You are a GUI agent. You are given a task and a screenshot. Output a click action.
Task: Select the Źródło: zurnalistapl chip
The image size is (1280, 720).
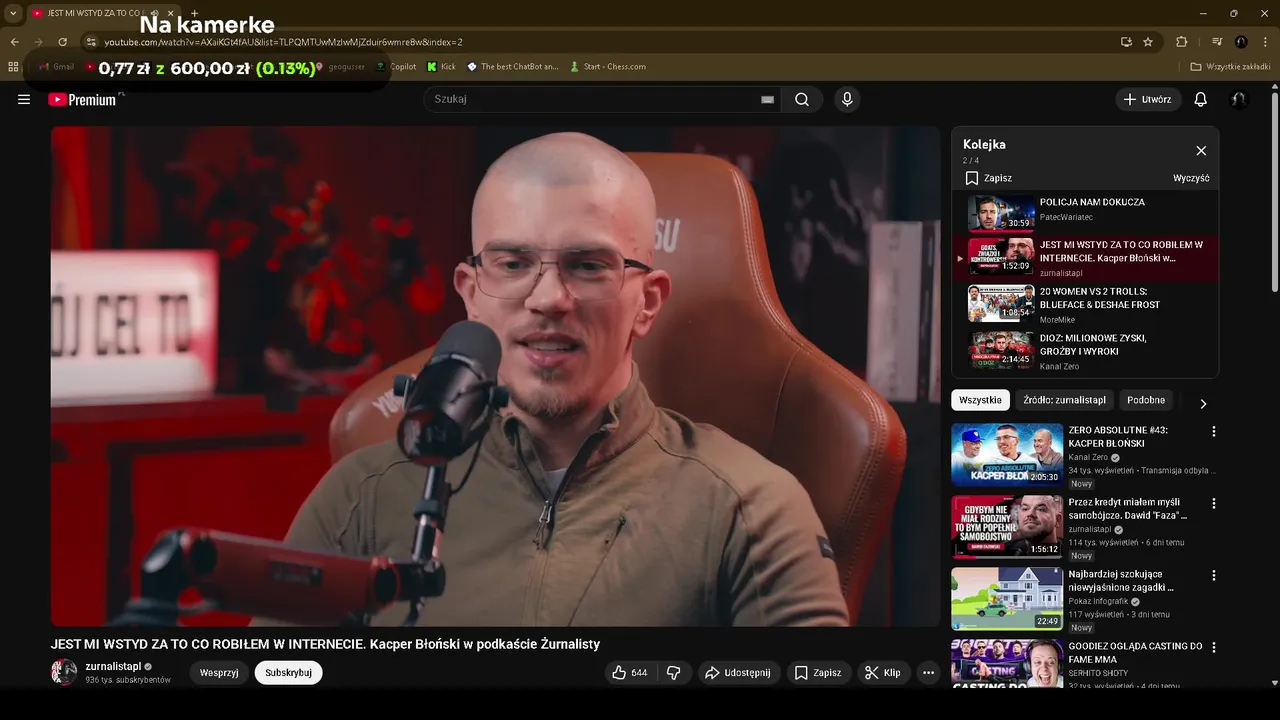pyautogui.click(x=1064, y=400)
